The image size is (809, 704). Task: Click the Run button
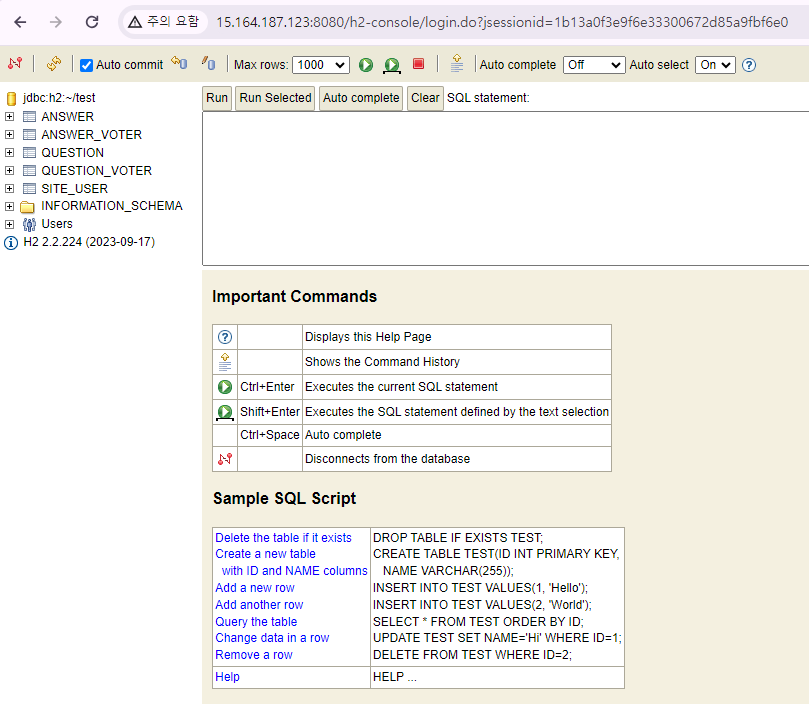(217, 98)
